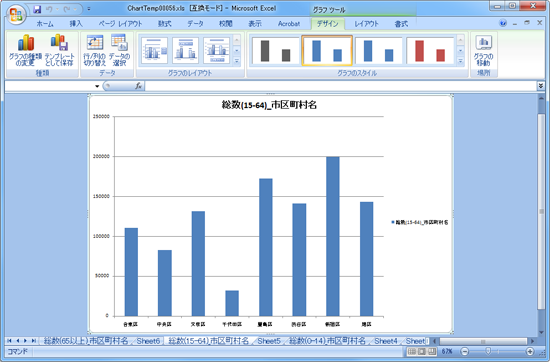Image resolution: width=550 pixels, height=362 pixels.
Task: Click Switch Row/Column icon (行/列の切り替え)
Action: point(94,50)
